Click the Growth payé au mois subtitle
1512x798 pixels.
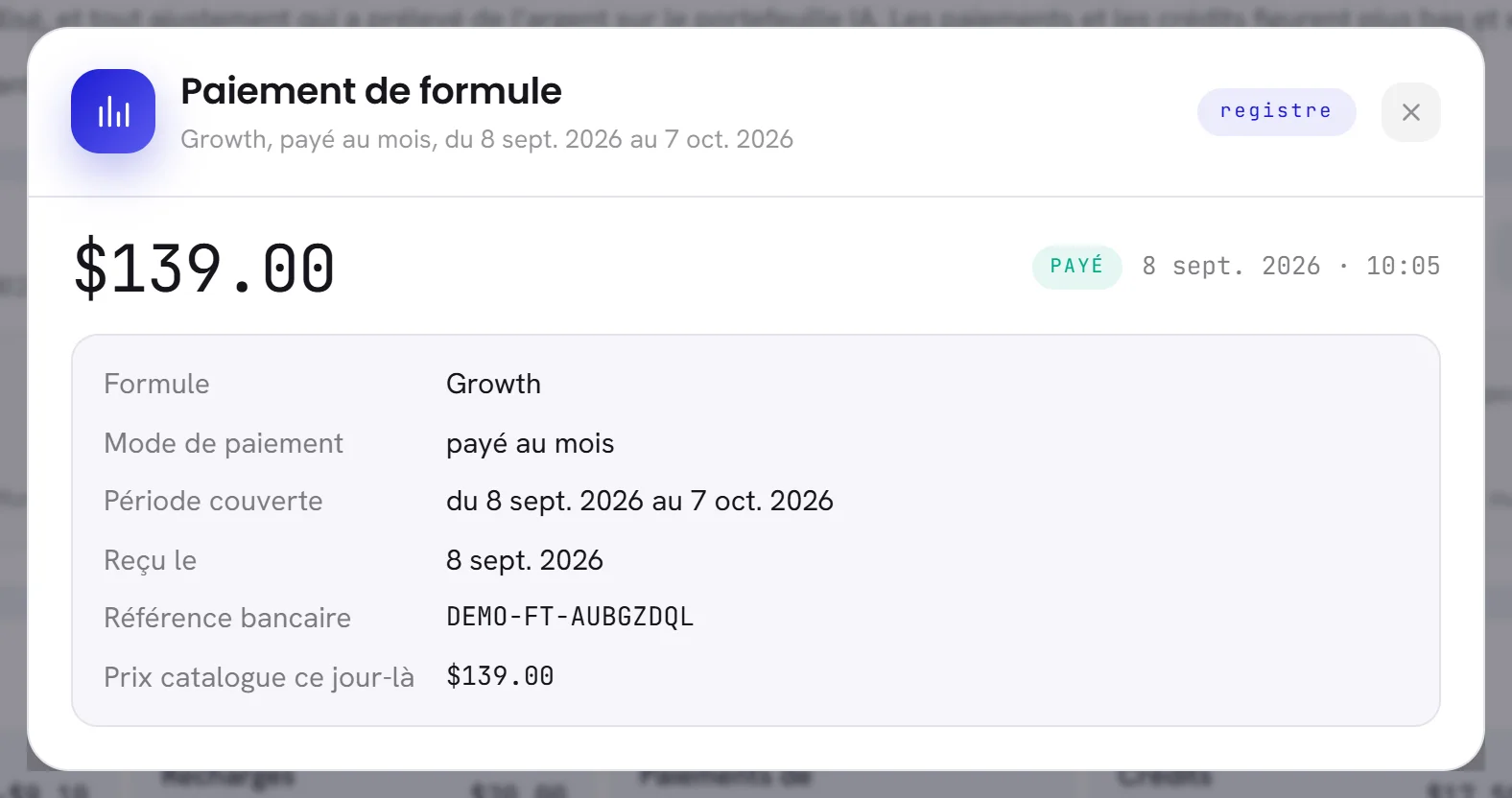click(x=486, y=140)
